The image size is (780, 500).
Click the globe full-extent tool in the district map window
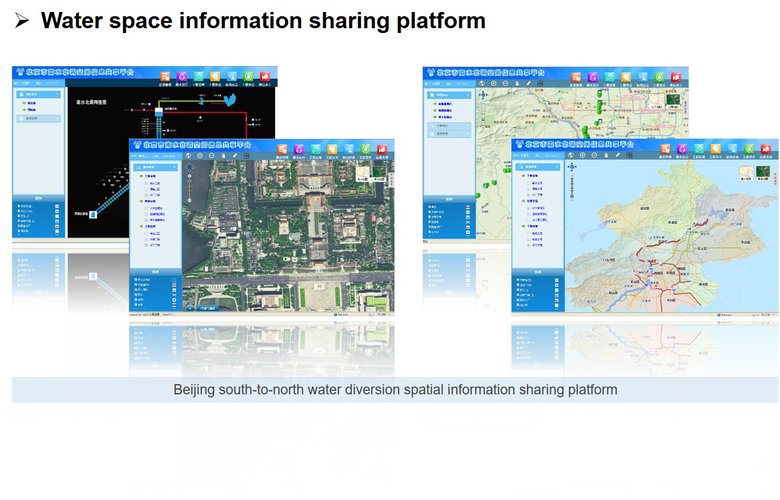(571, 155)
